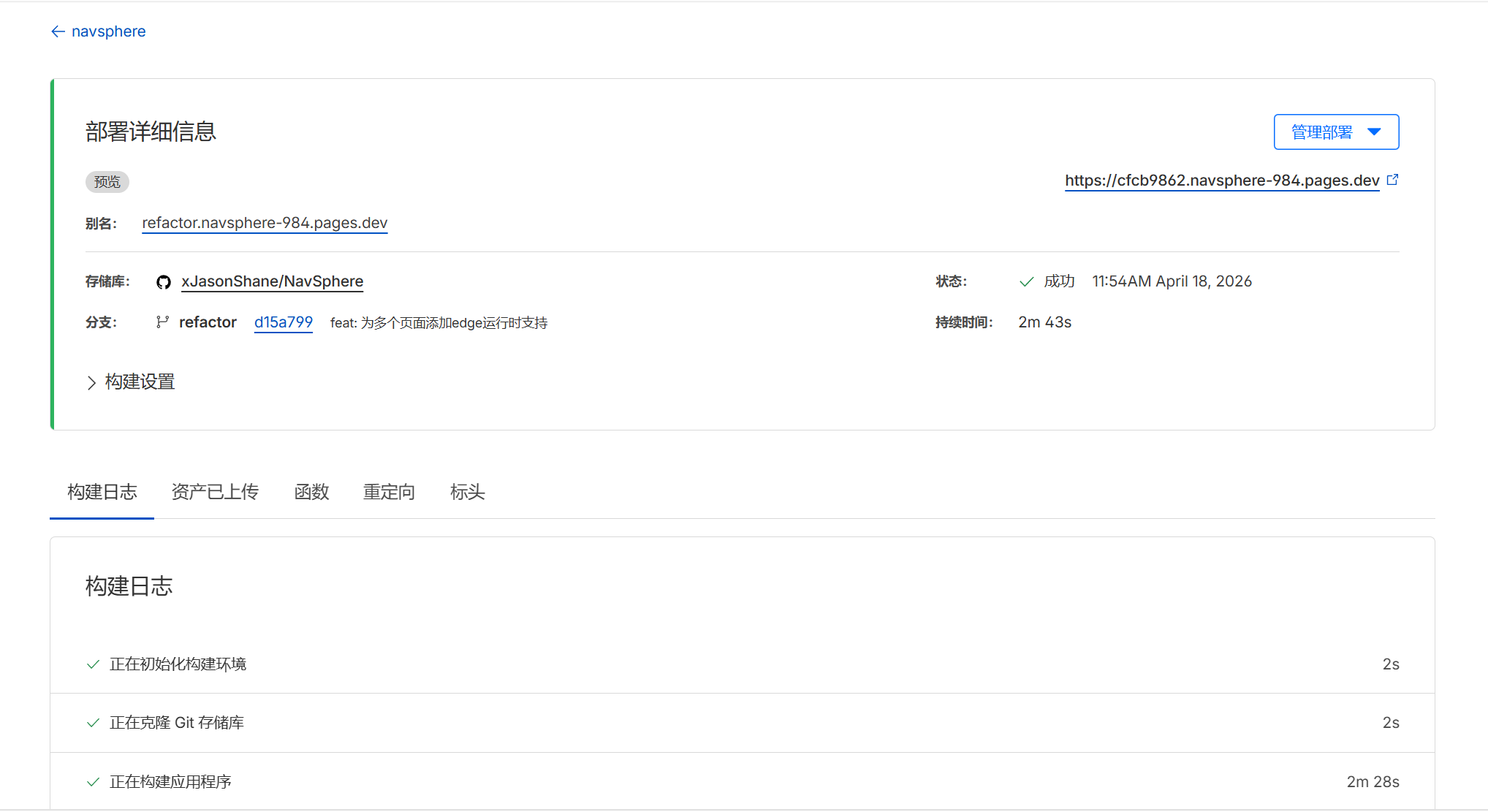The height and width of the screenshot is (812, 1488).
Task: Open commit d15a799 link
Action: (x=283, y=322)
